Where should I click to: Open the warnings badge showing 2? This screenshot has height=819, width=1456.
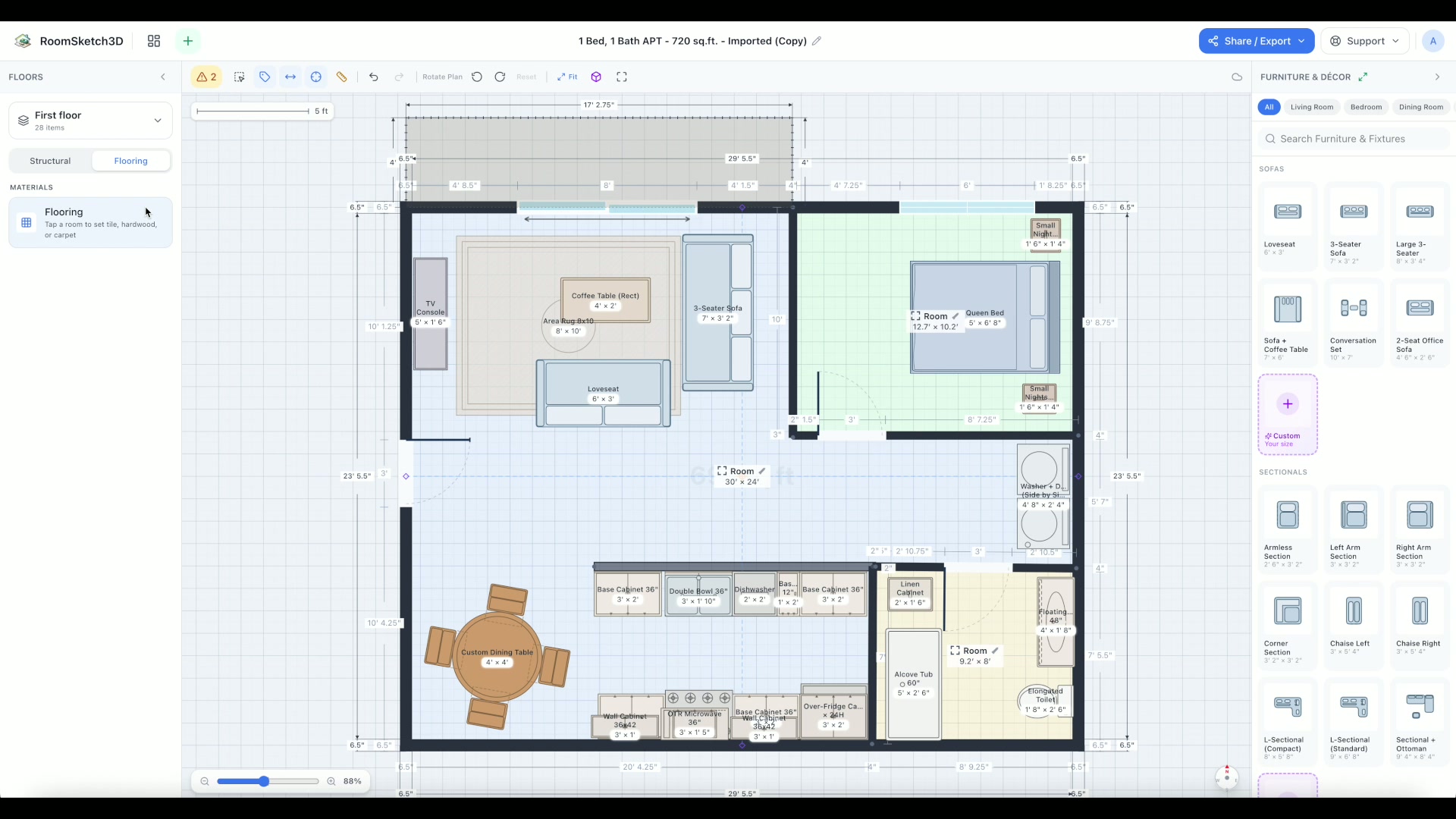(206, 77)
